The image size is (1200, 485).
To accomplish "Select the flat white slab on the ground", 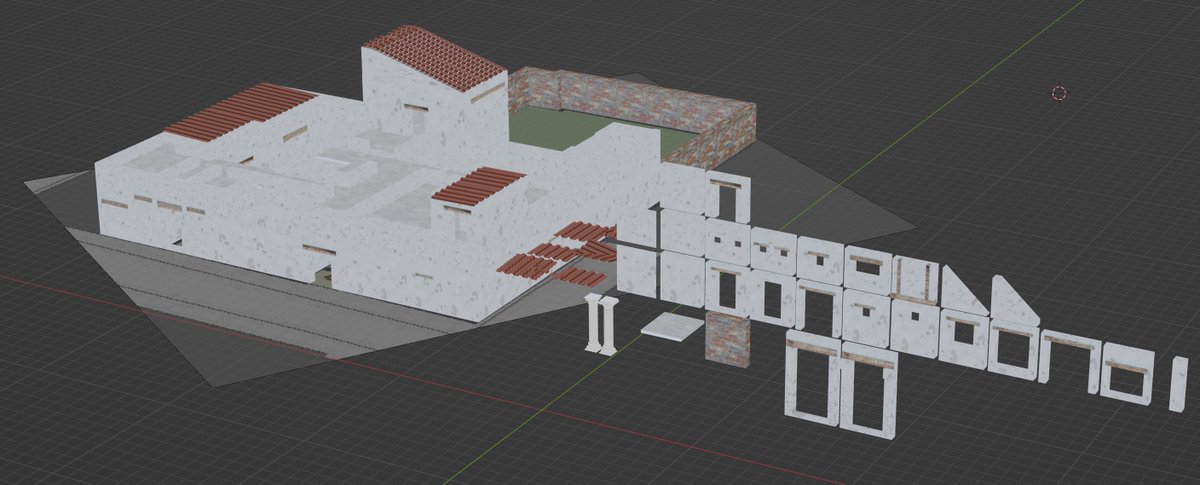I will click(x=672, y=325).
